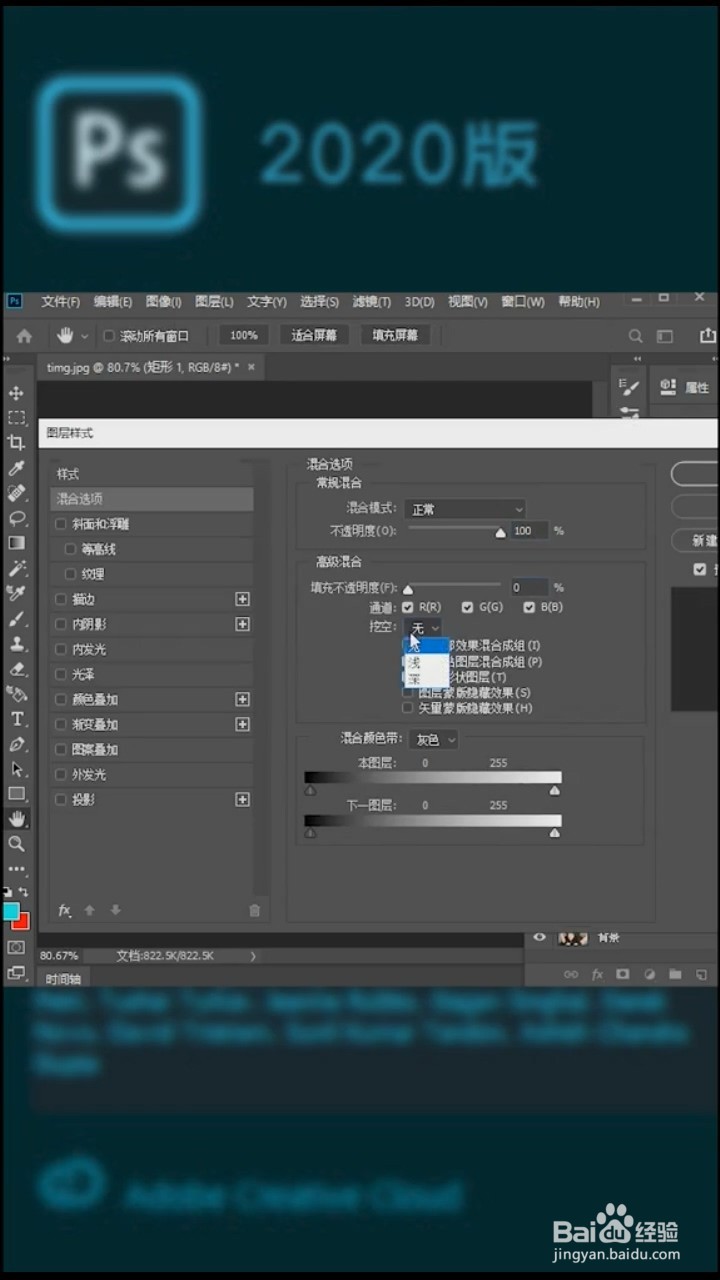Enable the 图案叠加 checkbox

pos(61,749)
